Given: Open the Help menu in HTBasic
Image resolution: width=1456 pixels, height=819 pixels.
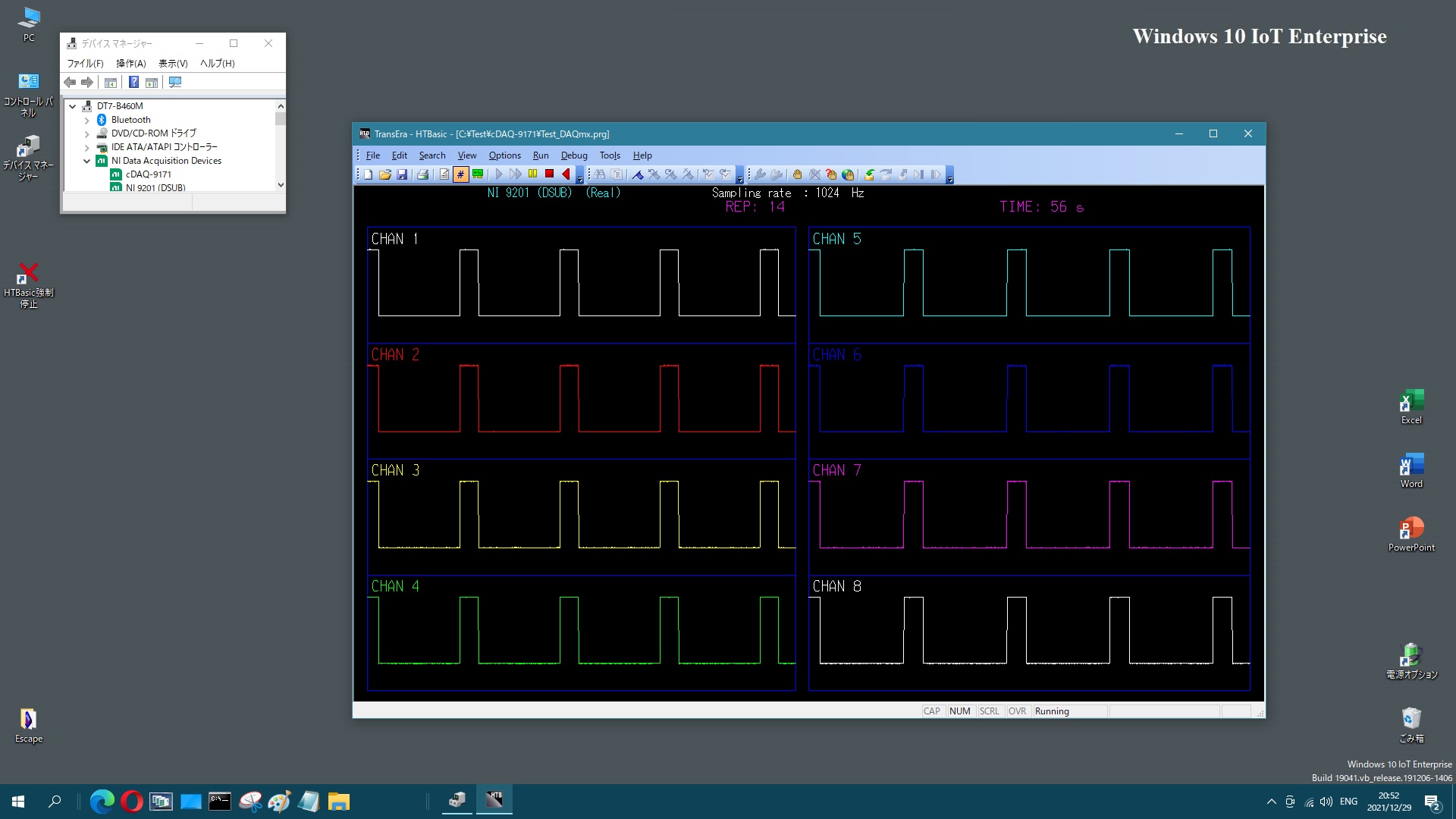Looking at the screenshot, I should (x=642, y=155).
